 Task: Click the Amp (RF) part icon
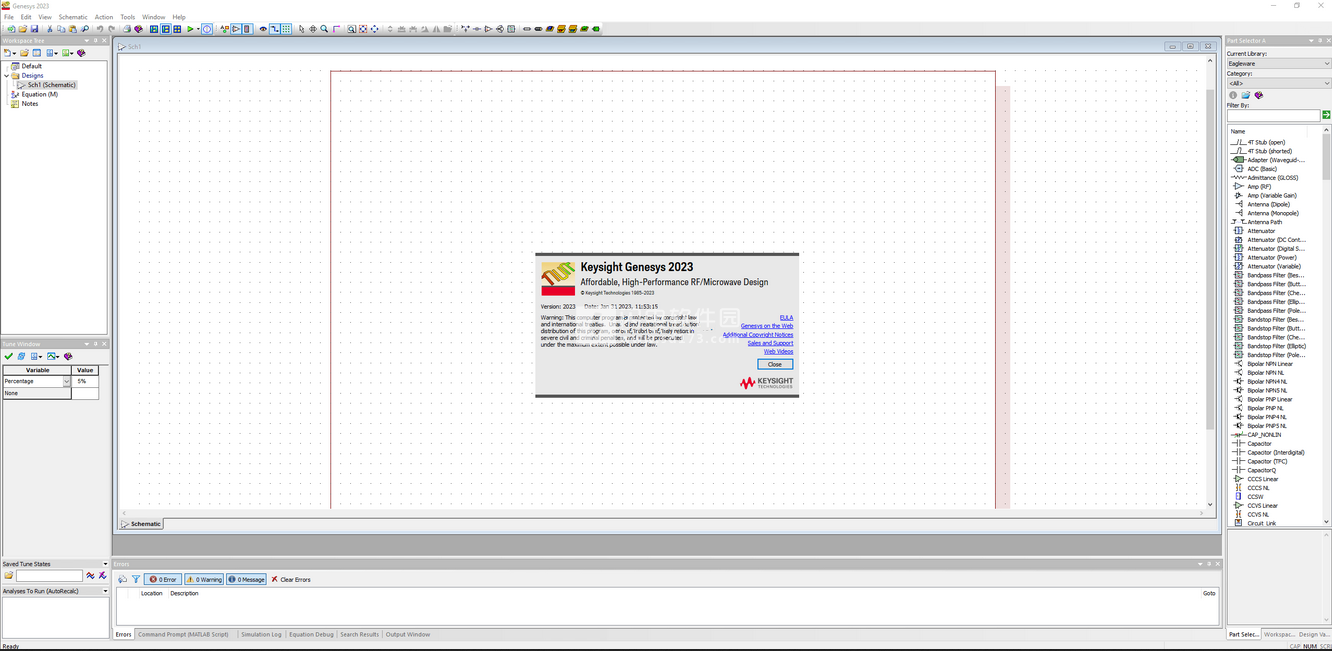click(1238, 187)
